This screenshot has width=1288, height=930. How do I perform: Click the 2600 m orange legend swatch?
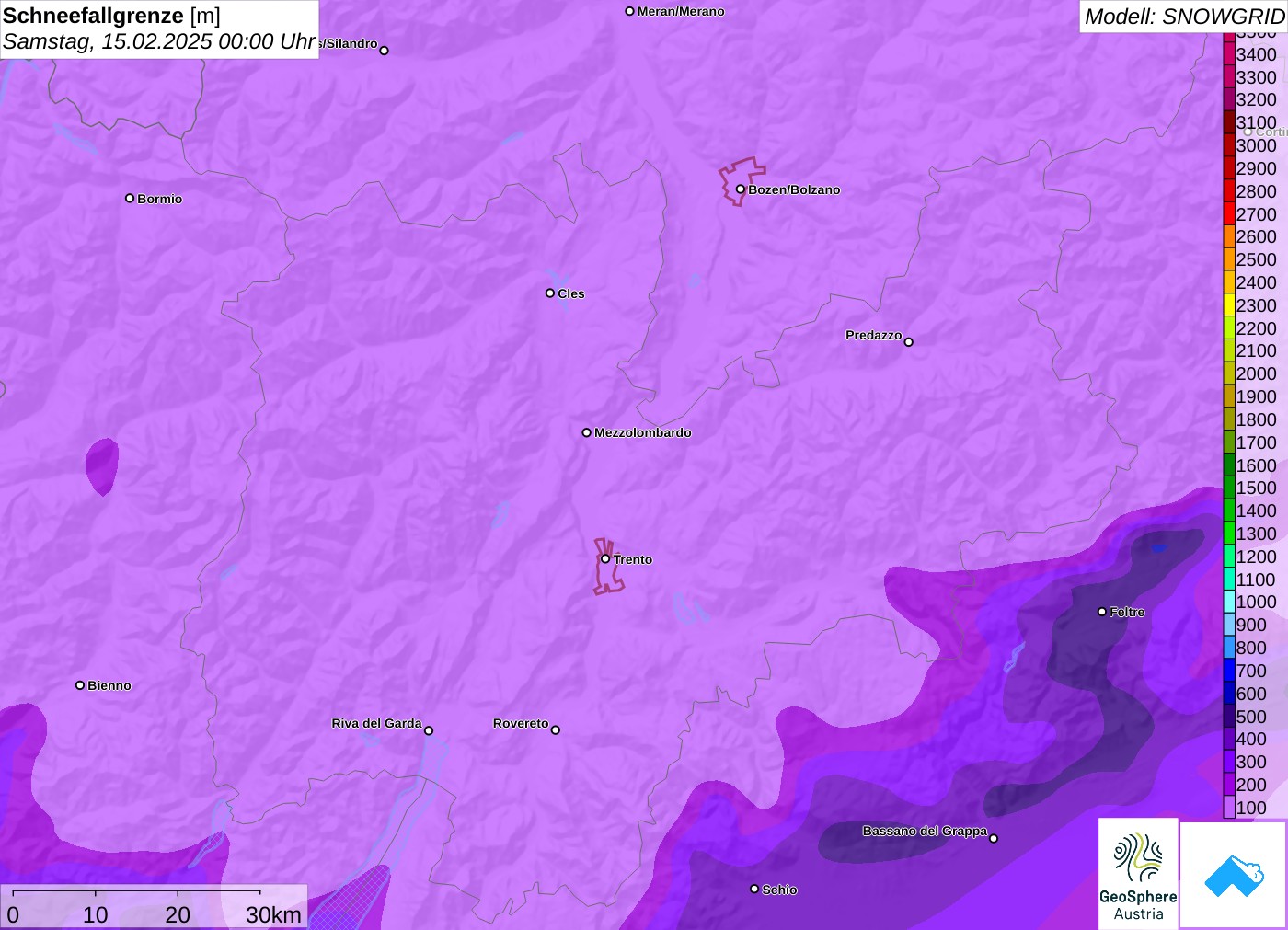1229,236
